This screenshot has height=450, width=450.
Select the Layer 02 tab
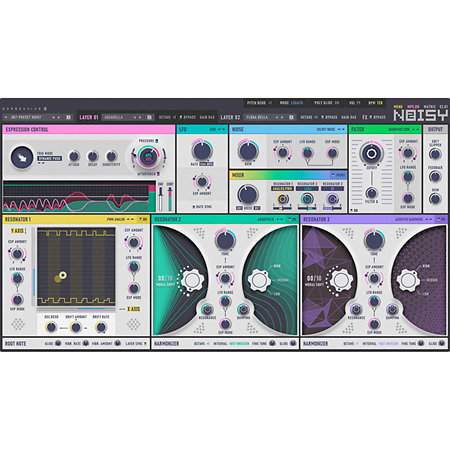[230, 117]
